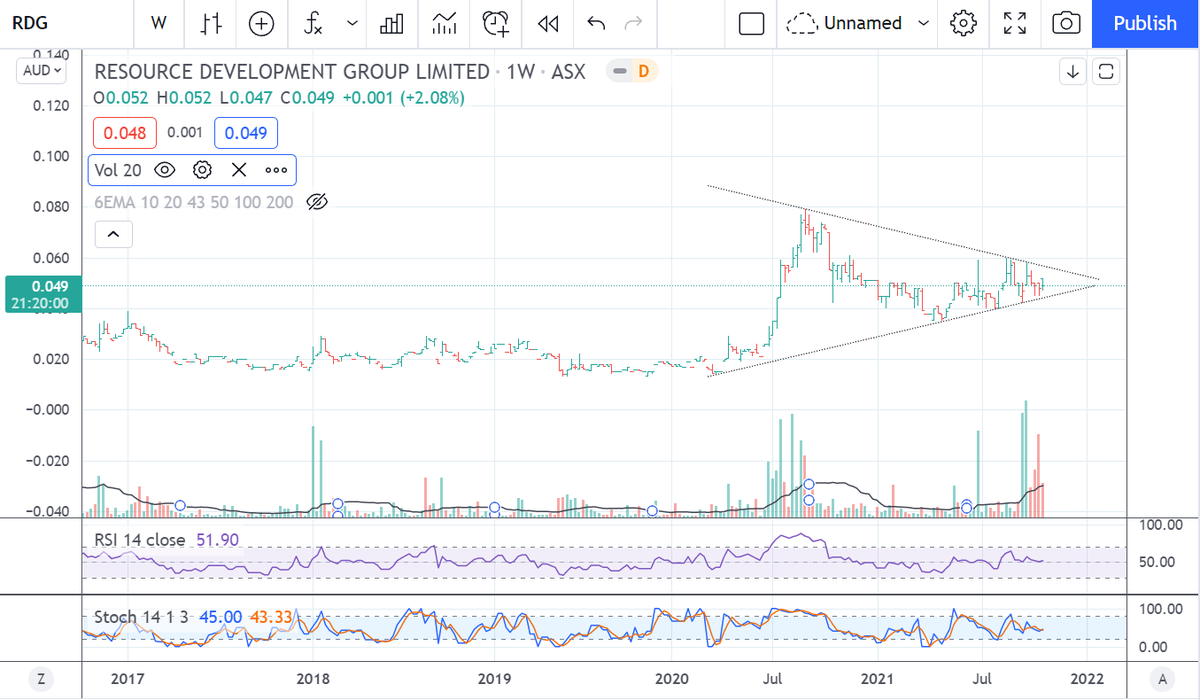Toggle the A auto scale button

click(1161, 679)
